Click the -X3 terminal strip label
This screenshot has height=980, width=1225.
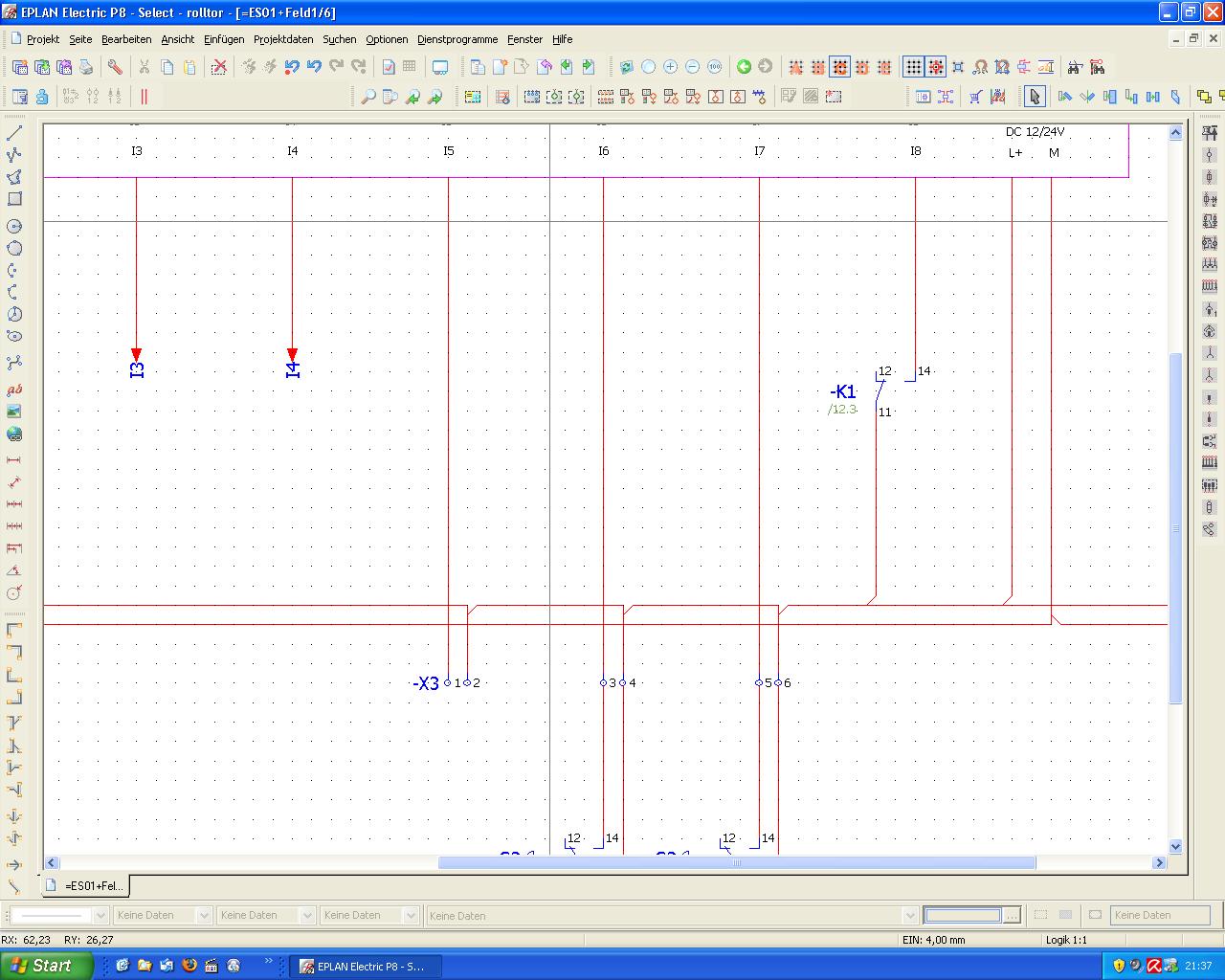point(426,683)
